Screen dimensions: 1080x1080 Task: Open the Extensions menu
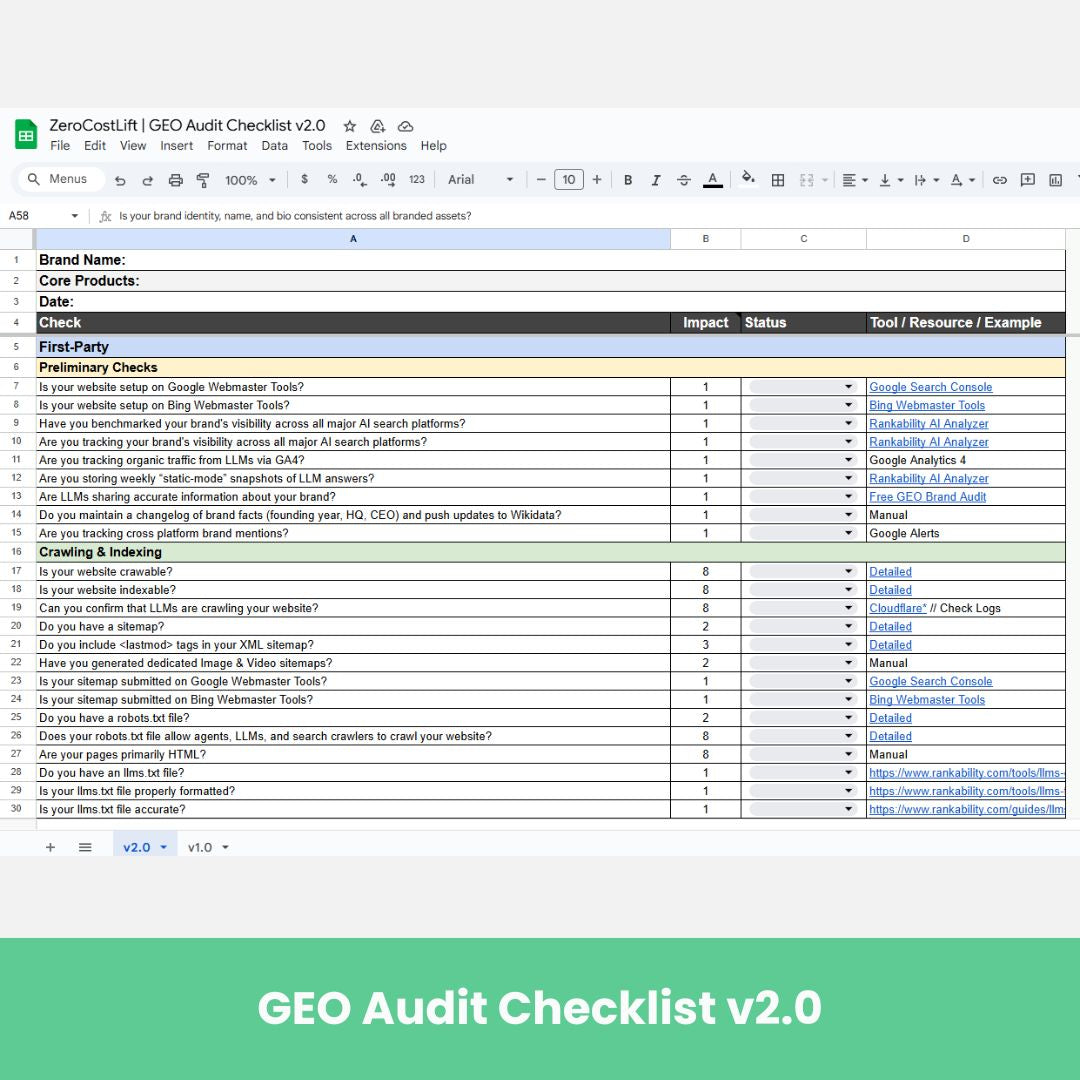point(376,146)
